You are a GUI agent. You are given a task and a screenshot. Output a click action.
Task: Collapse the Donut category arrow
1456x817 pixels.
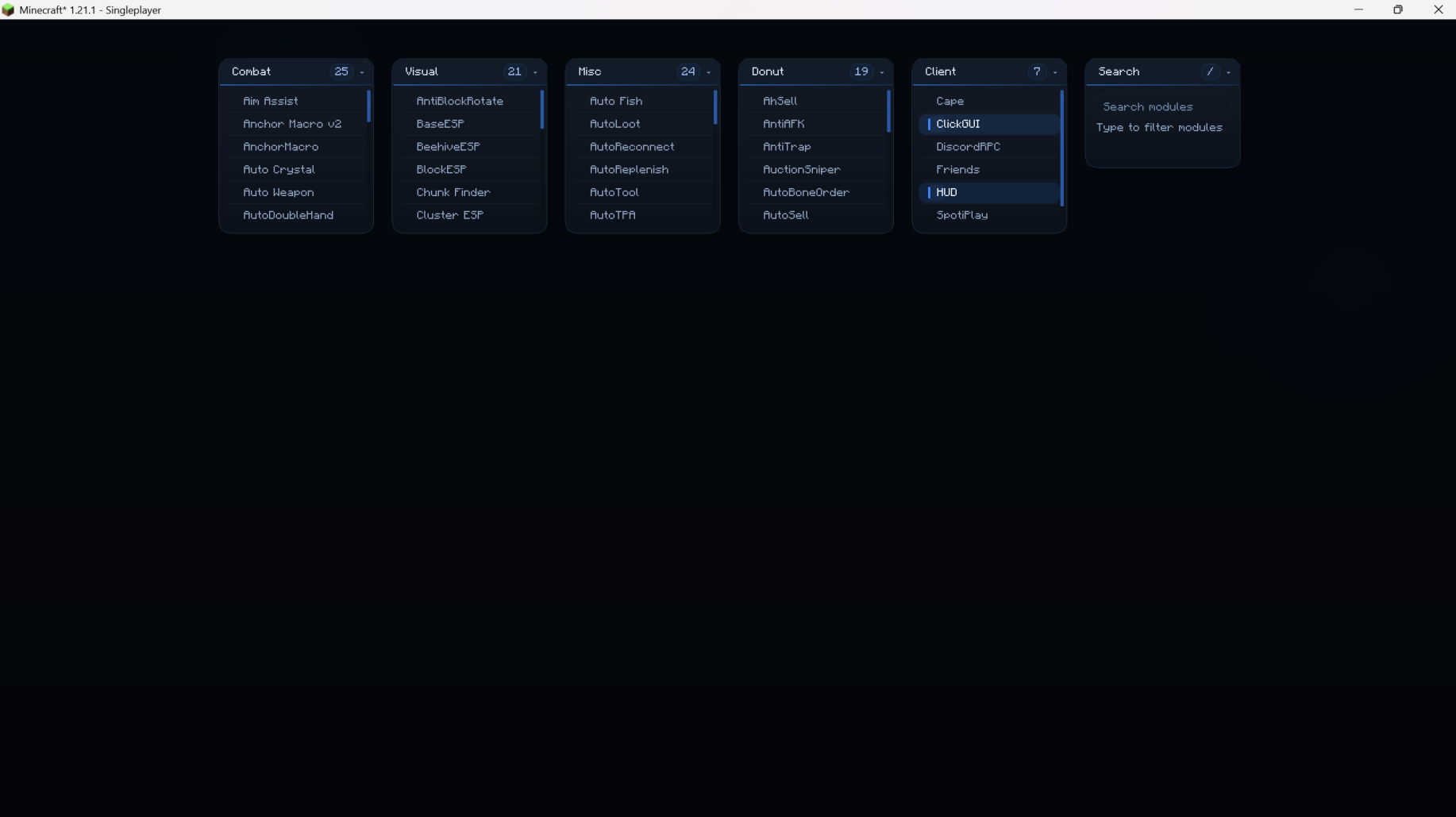coord(882,72)
